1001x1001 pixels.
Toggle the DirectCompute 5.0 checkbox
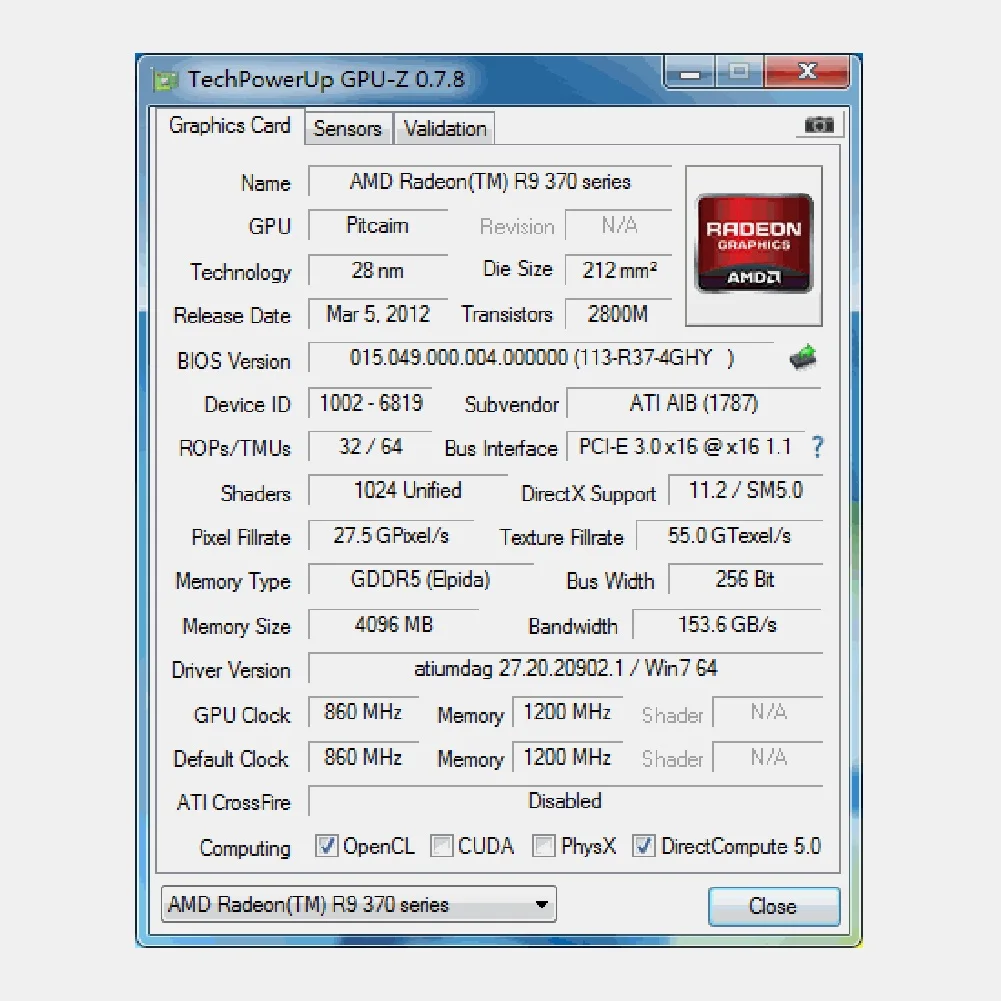coord(643,846)
